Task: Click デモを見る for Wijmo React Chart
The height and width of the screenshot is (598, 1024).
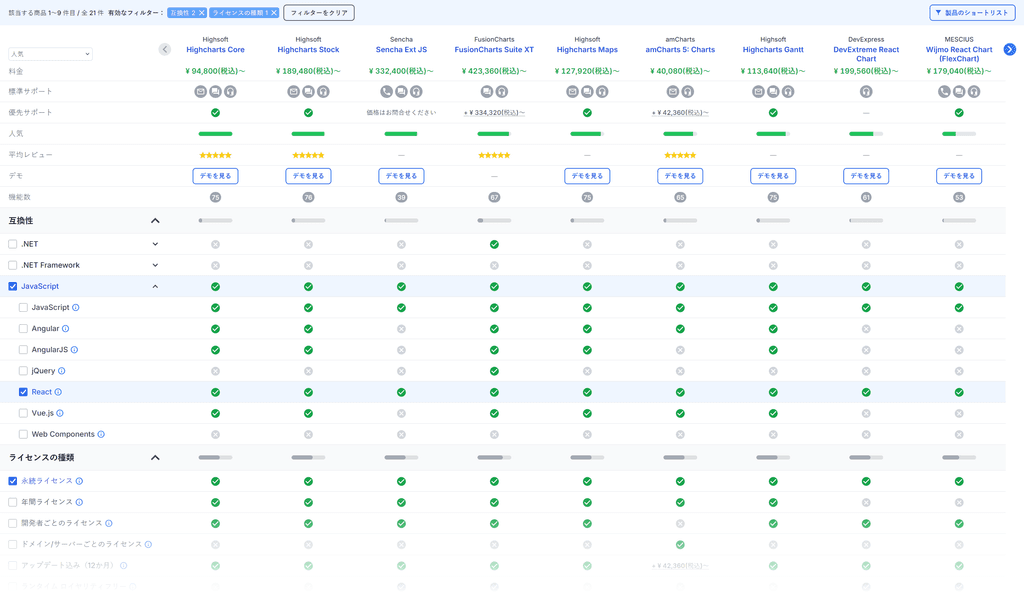Action: point(959,176)
